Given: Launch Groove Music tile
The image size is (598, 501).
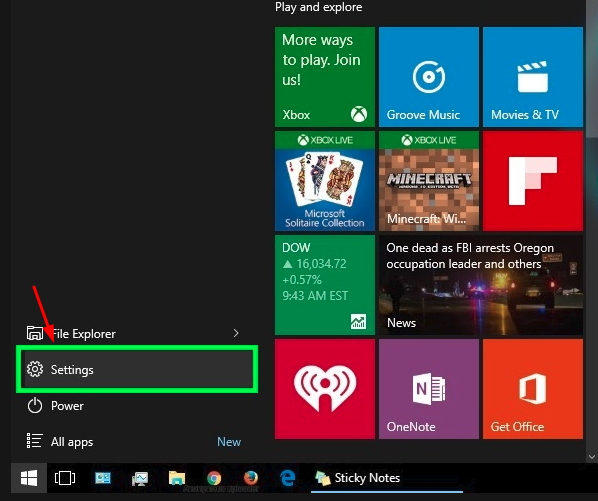Looking at the screenshot, I should [x=429, y=77].
